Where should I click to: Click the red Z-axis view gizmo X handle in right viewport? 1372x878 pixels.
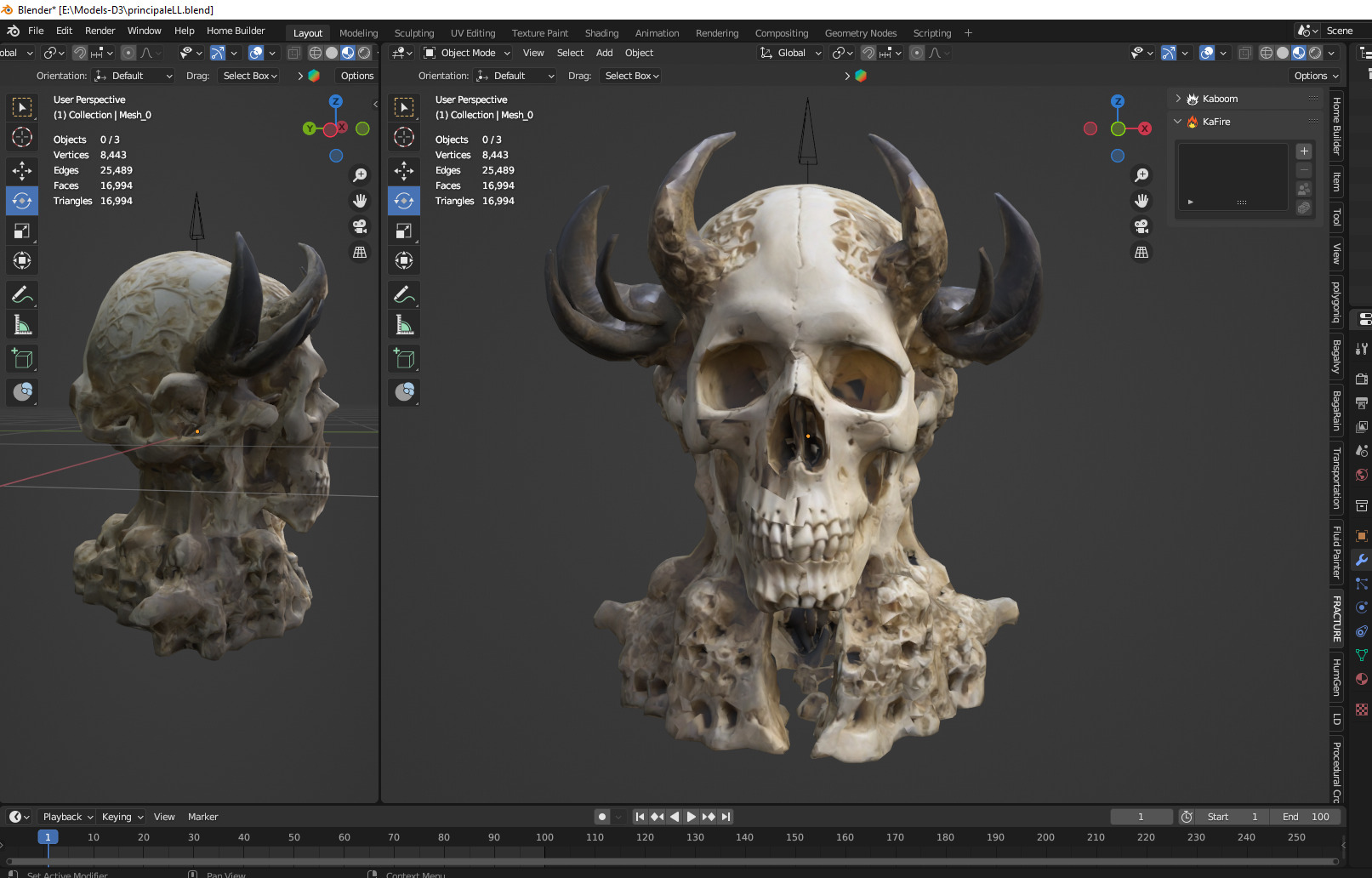click(1145, 128)
